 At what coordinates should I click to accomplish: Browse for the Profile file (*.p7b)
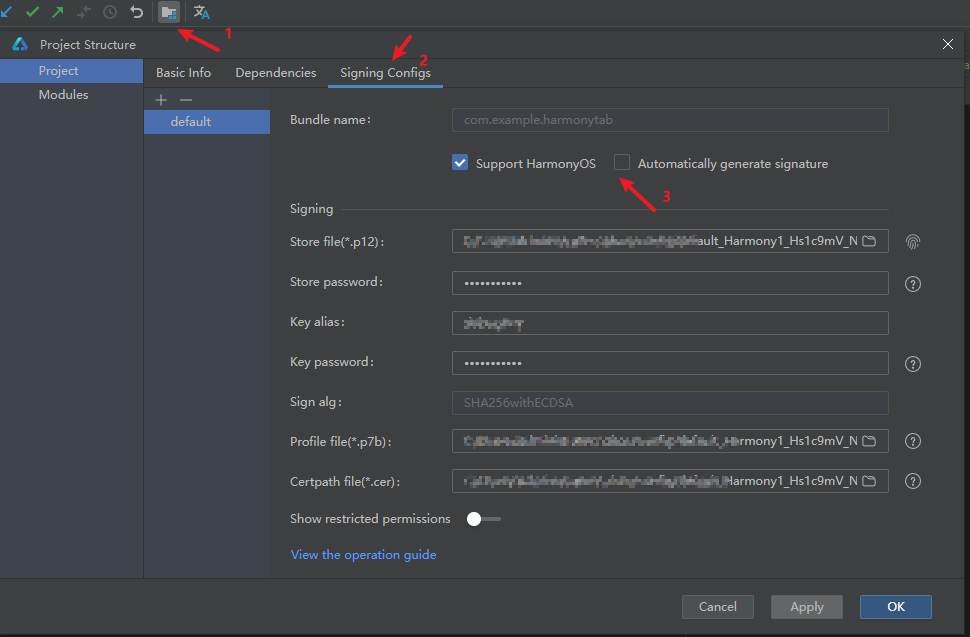click(869, 441)
